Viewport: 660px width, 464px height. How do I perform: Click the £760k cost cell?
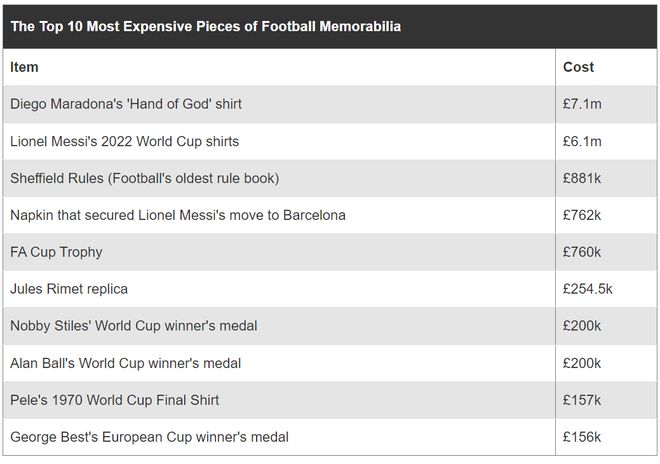[582, 252]
